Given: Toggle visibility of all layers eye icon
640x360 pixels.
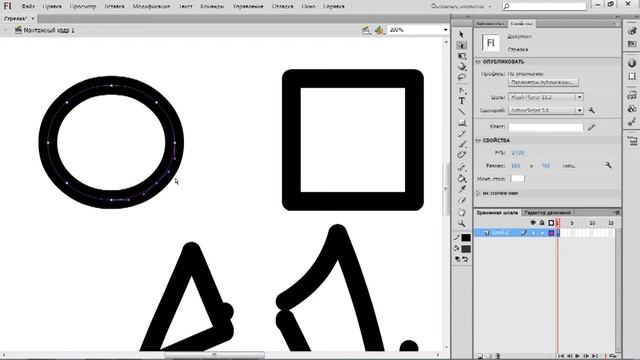Looking at the screenshot, I should click(533, 223).
